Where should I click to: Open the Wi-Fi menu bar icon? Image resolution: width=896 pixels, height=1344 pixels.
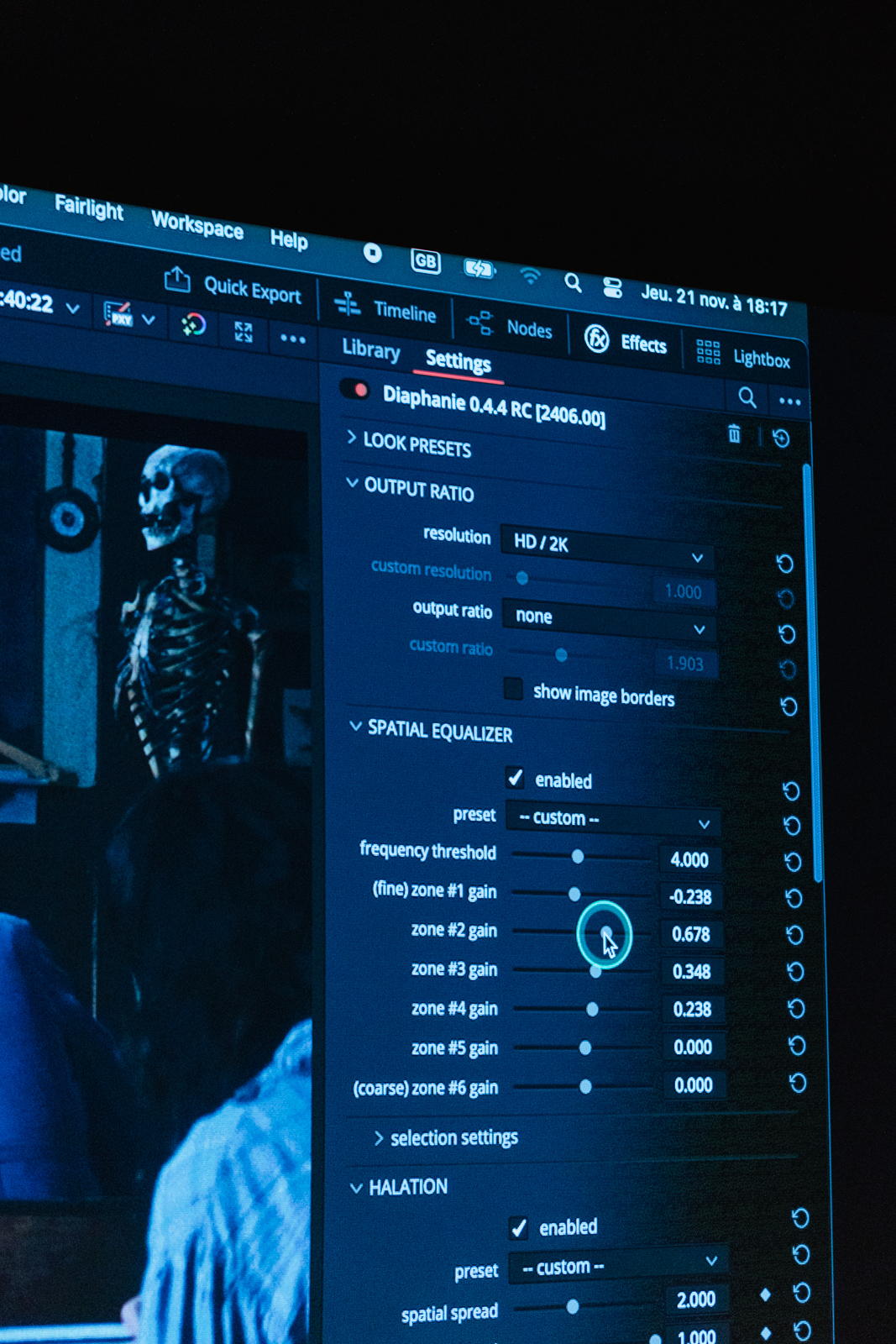tap(530, 276)
